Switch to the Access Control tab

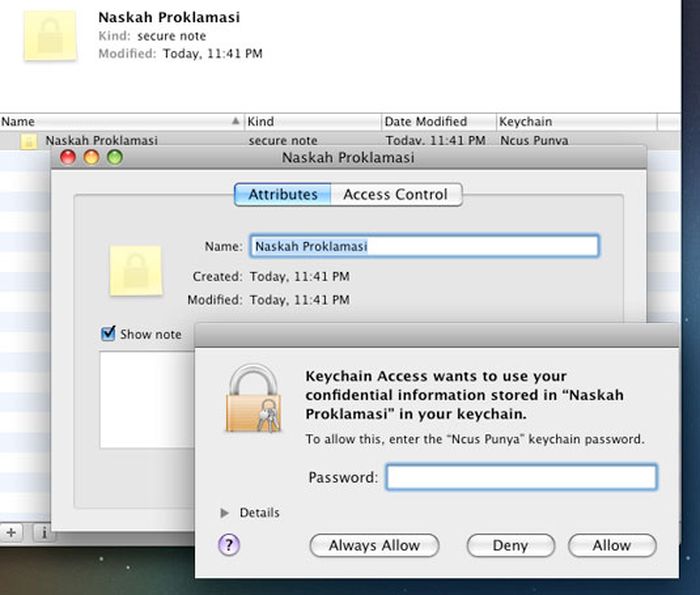(396, 195)
